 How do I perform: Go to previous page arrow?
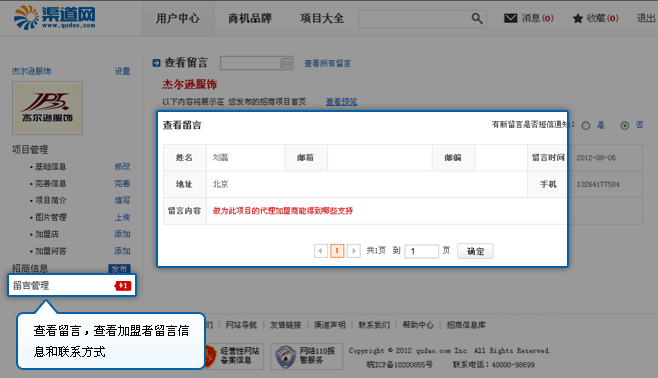pos(321,251)
